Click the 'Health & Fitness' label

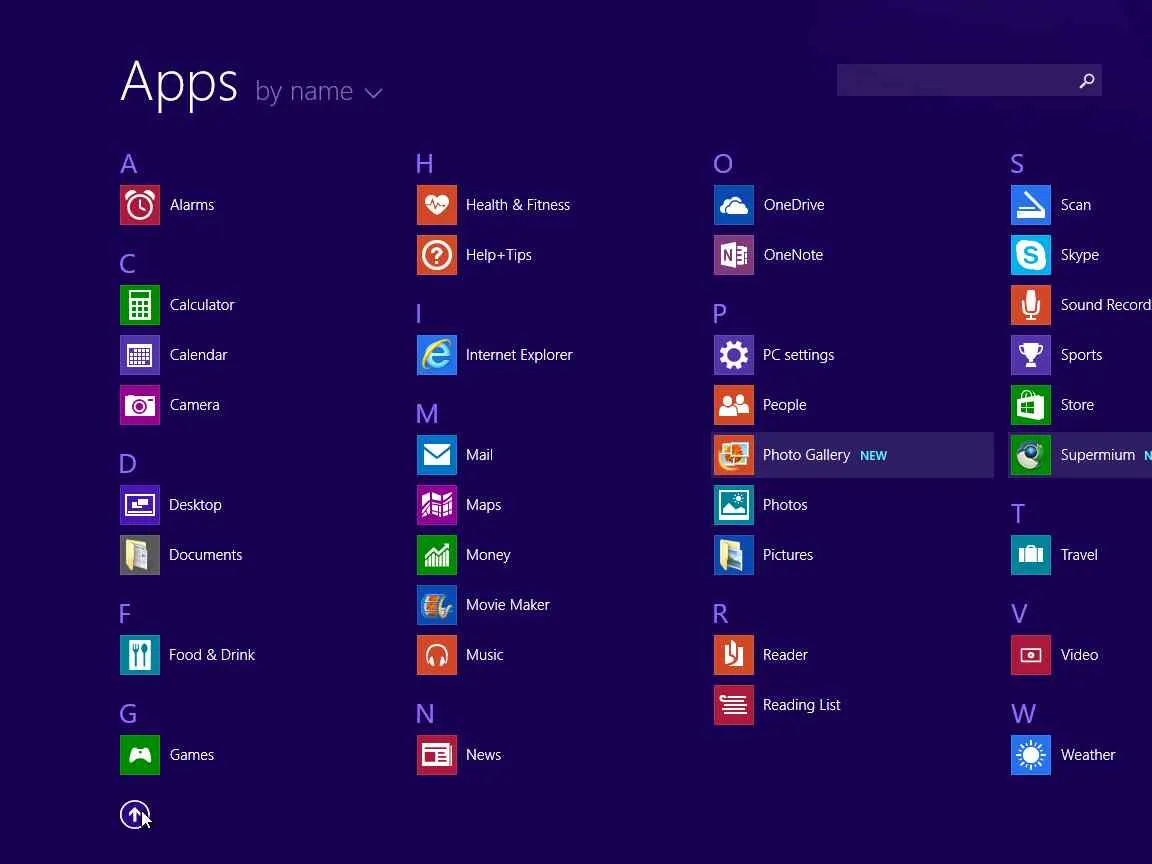point(517,205)
